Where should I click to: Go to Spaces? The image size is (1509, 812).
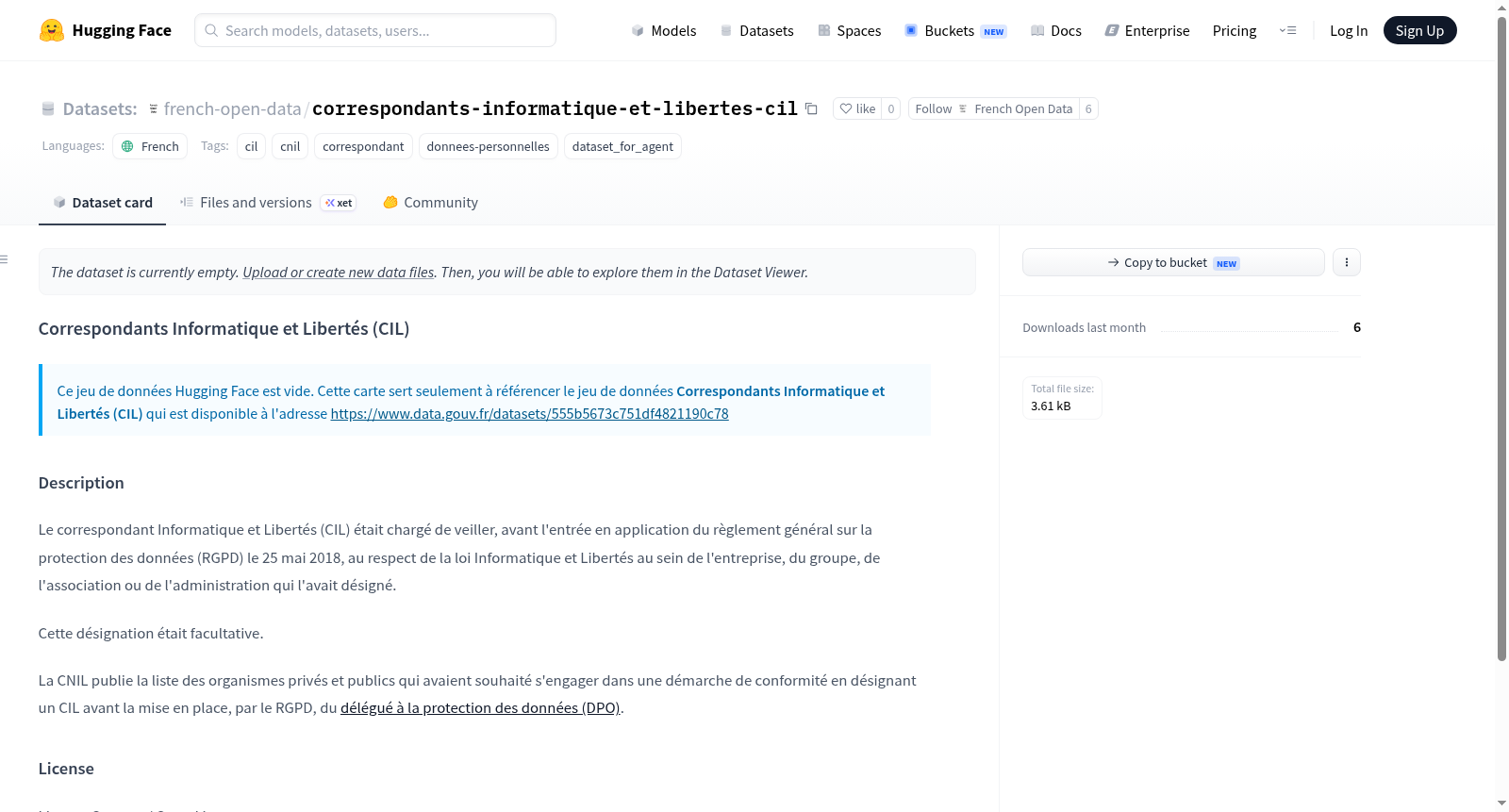click(x=850, y=30)
